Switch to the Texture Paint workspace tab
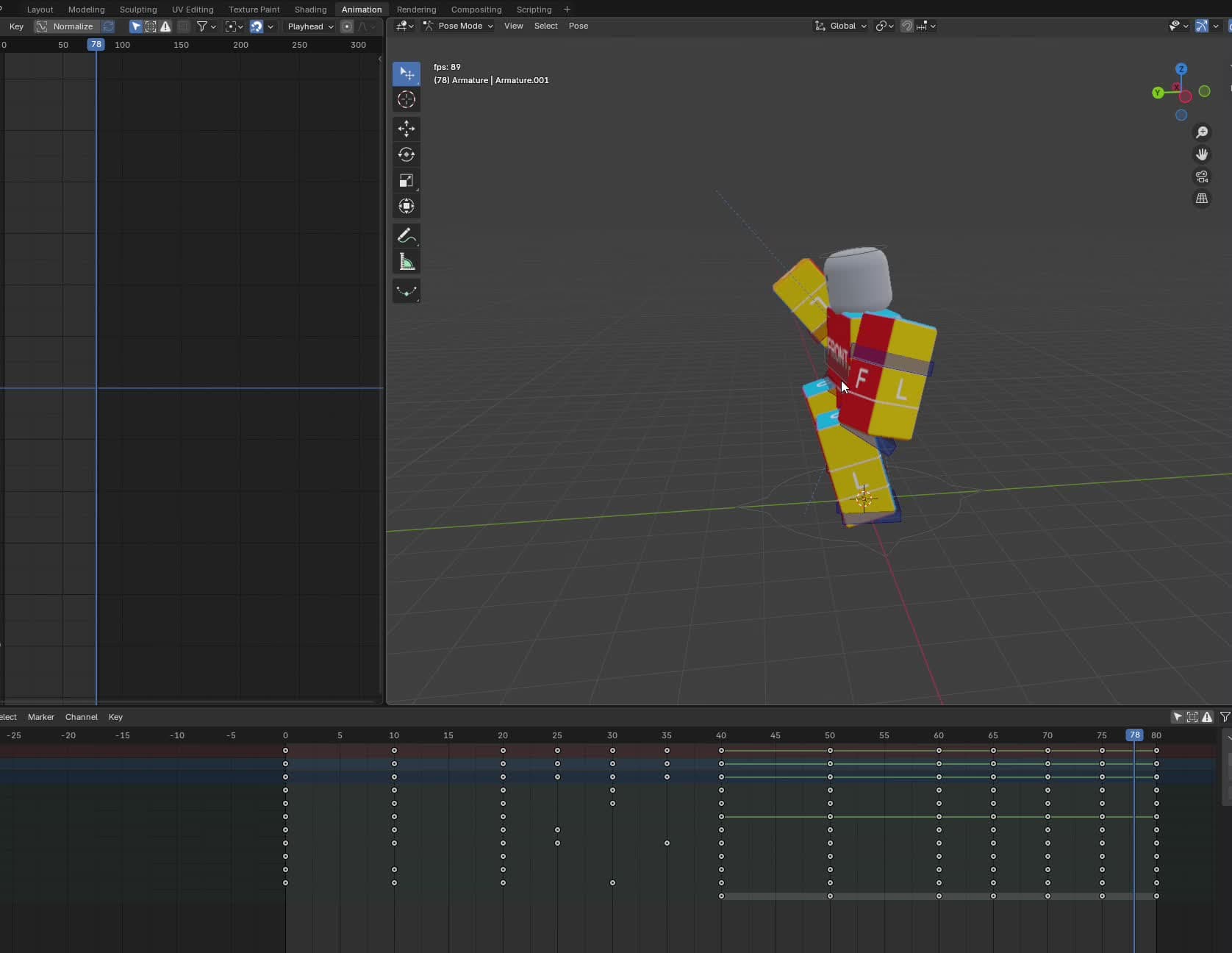 click(254, 10)
